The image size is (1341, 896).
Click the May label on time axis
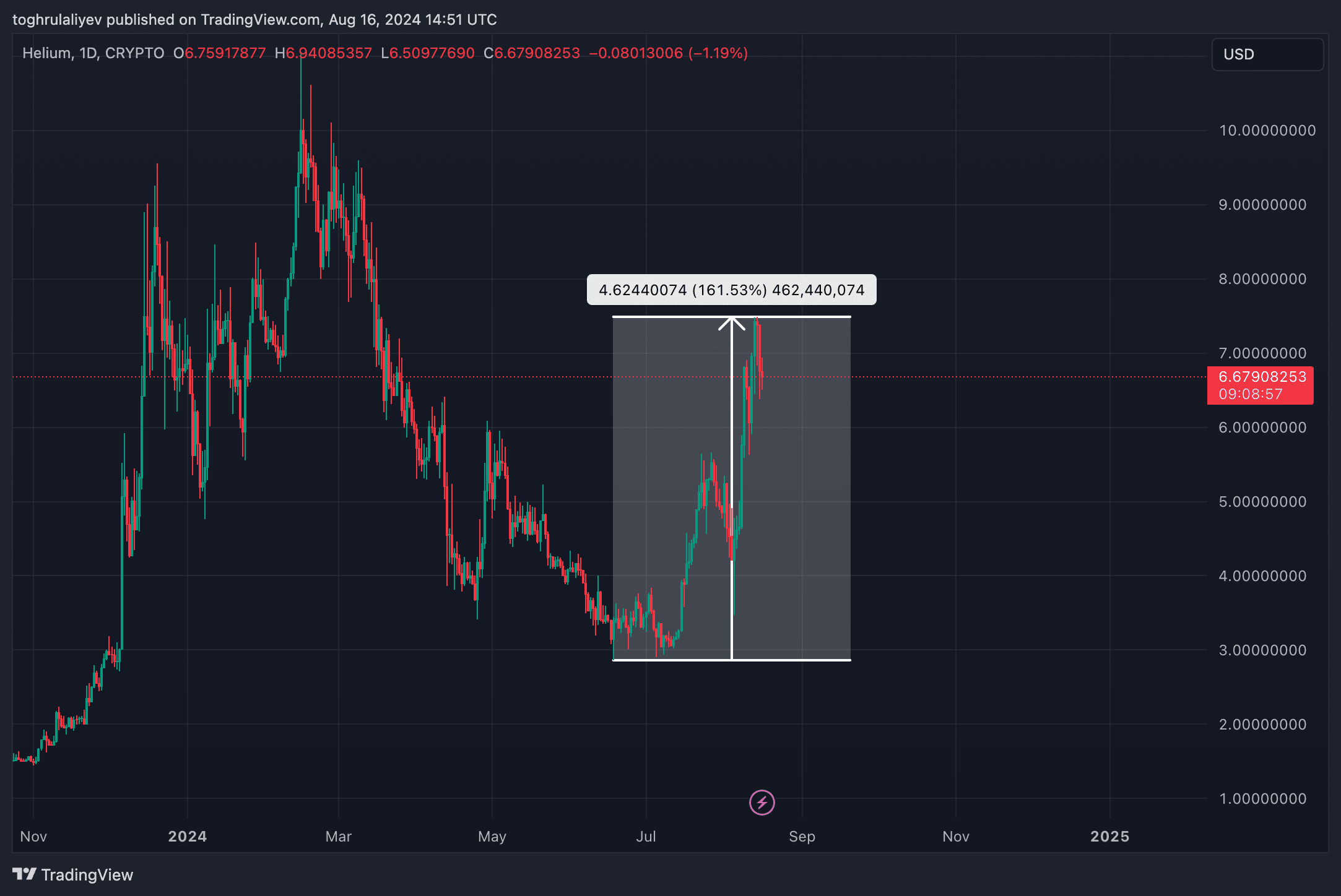[492, 837]
